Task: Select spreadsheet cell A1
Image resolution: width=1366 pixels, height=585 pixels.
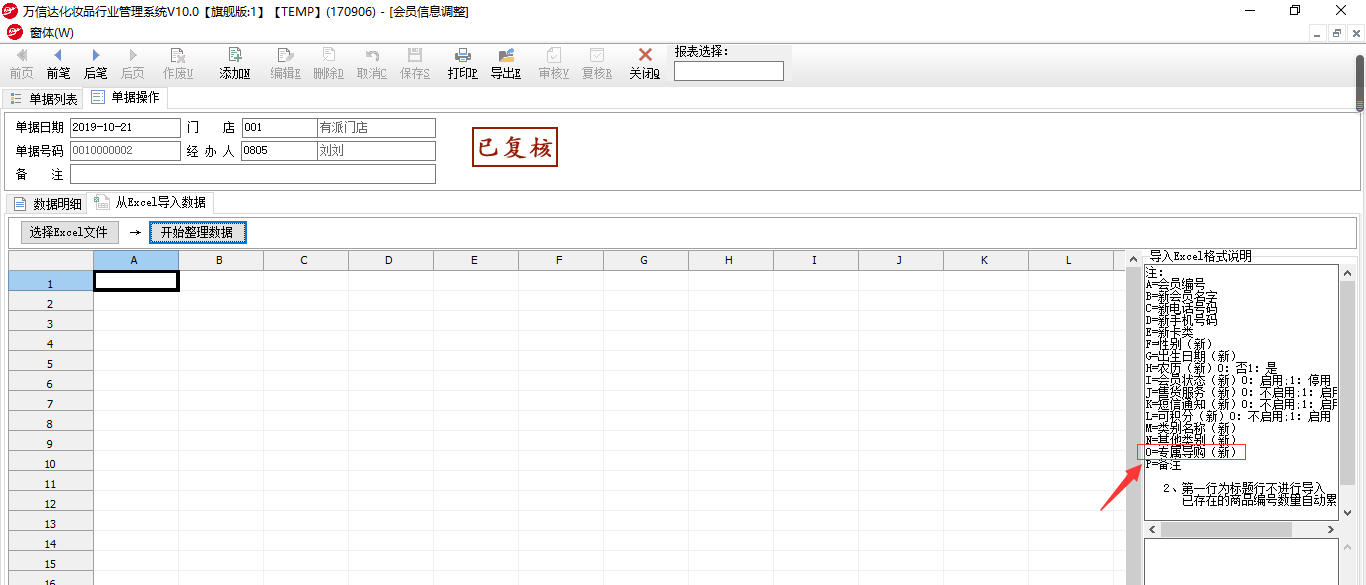Action: pyautogui.click(x=136, y=281)
